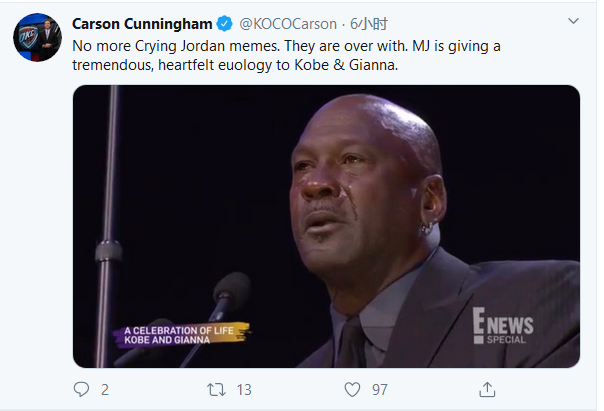Like the tweet with the heart icon
The width and height of the screenshot is (604, 411).
pos(352,389)
